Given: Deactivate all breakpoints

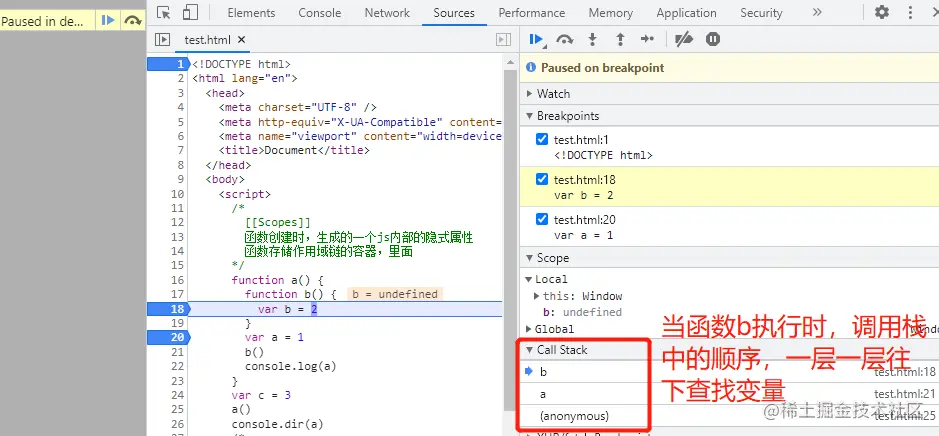Looking at the screenshot, I should coord(683,40).
